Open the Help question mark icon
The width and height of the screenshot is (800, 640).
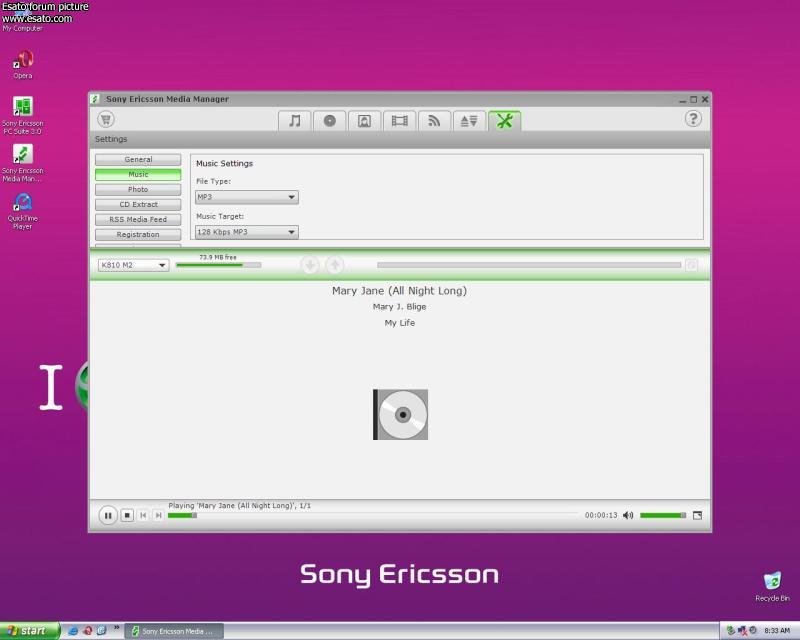click(x=693, y=119)
